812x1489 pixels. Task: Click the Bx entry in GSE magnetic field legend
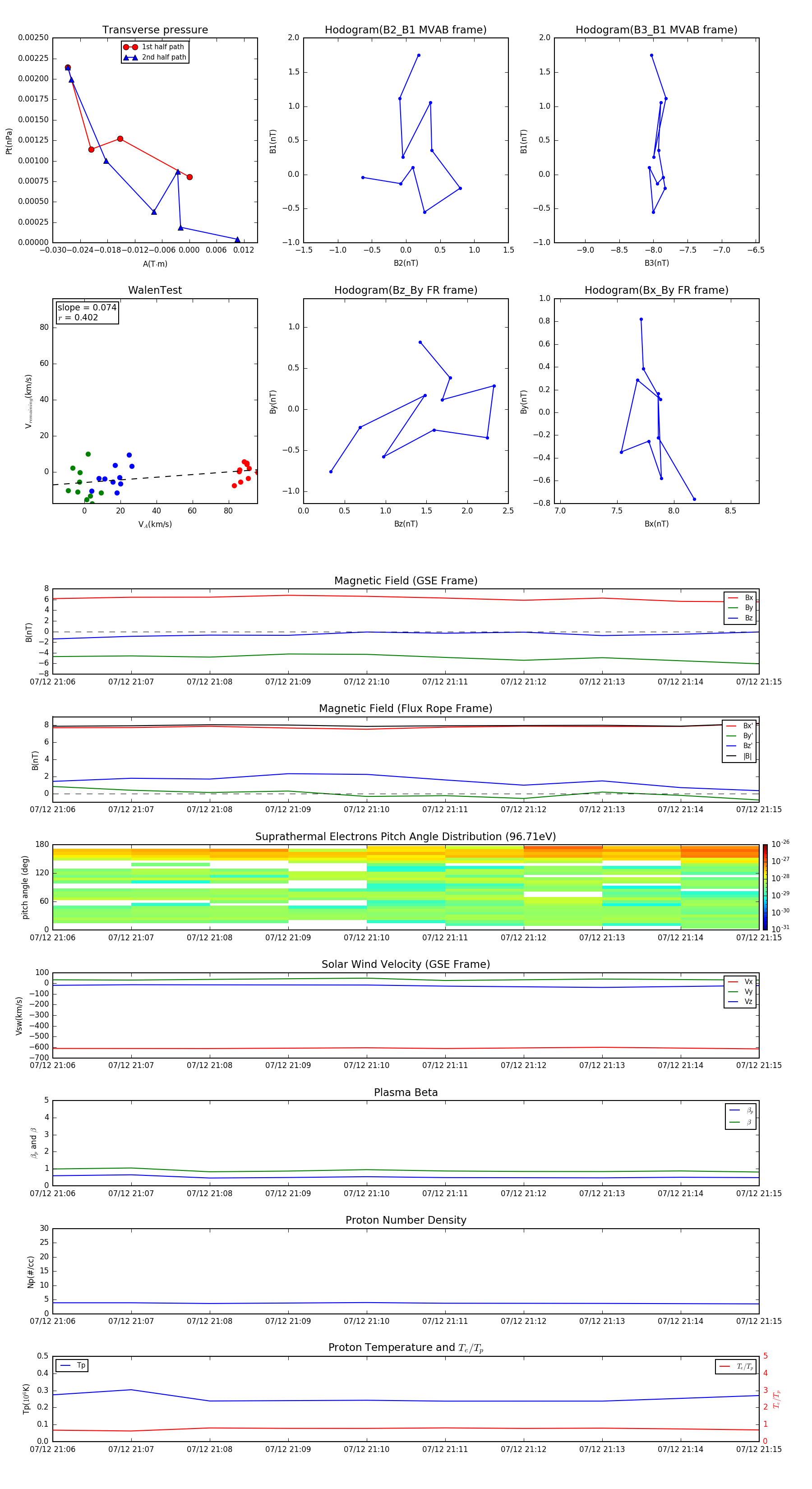tap(741, 598)
